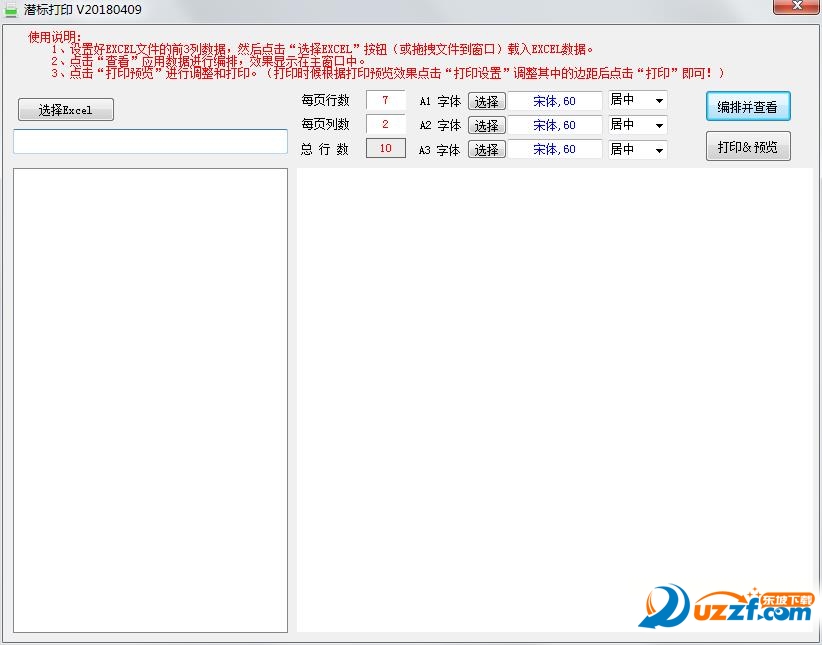The width and height of the screenshot is (822, 645).
Task: Click the 选择Excel button
Action: click(66, 110)
